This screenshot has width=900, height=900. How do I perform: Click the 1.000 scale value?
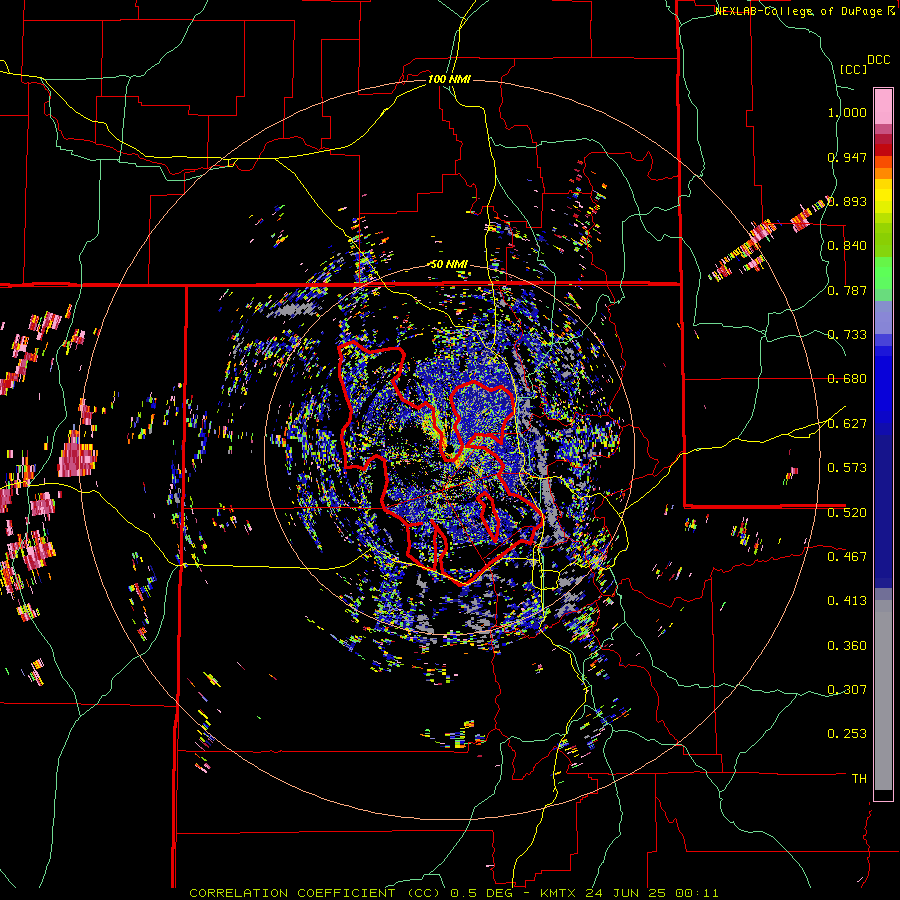[x=847, y=112]
